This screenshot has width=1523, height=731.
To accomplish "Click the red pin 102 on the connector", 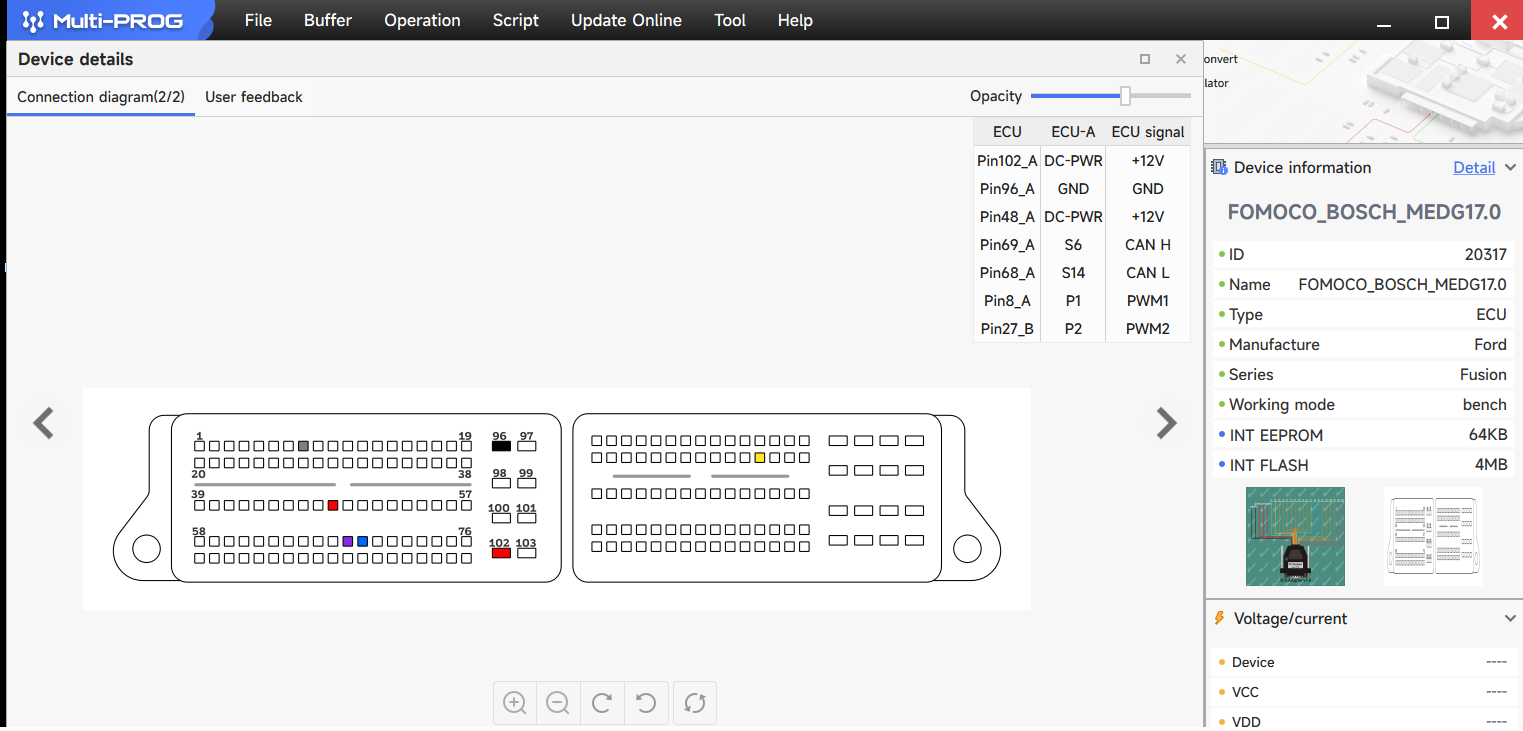I will point(501,553).
